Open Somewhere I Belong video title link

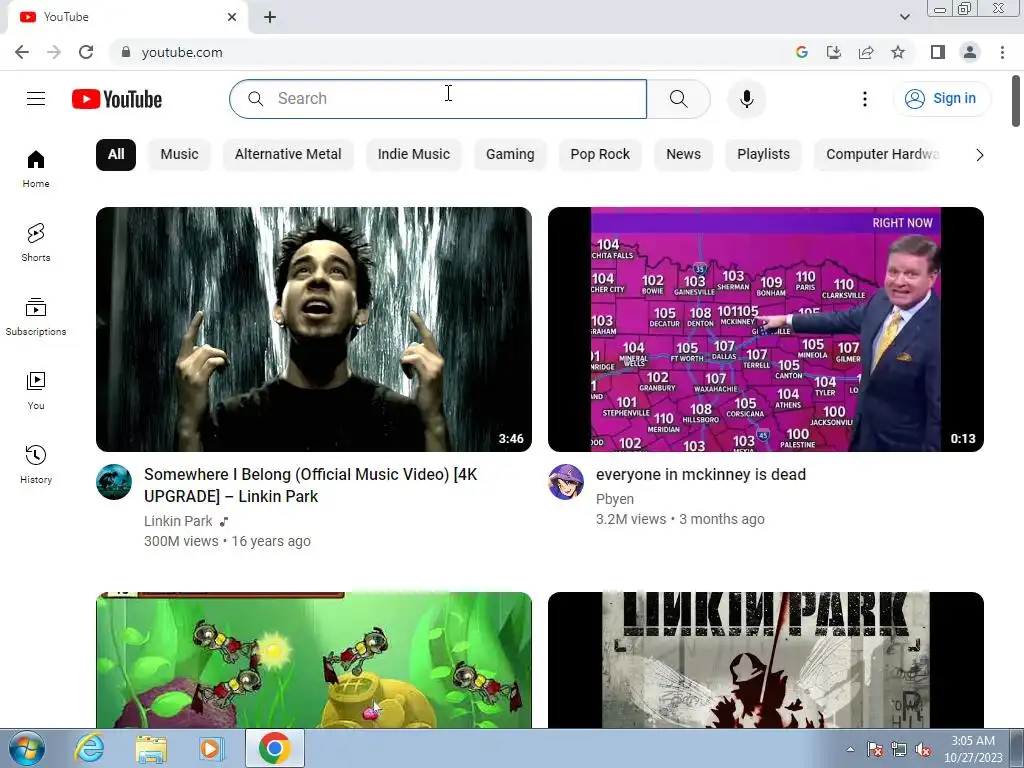click(311, 485)
